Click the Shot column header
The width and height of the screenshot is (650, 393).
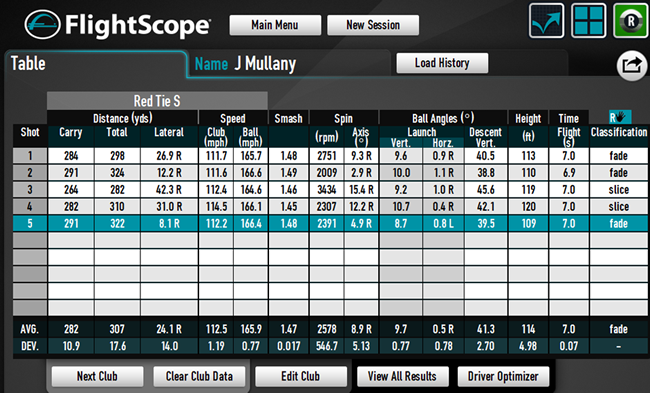30,133
